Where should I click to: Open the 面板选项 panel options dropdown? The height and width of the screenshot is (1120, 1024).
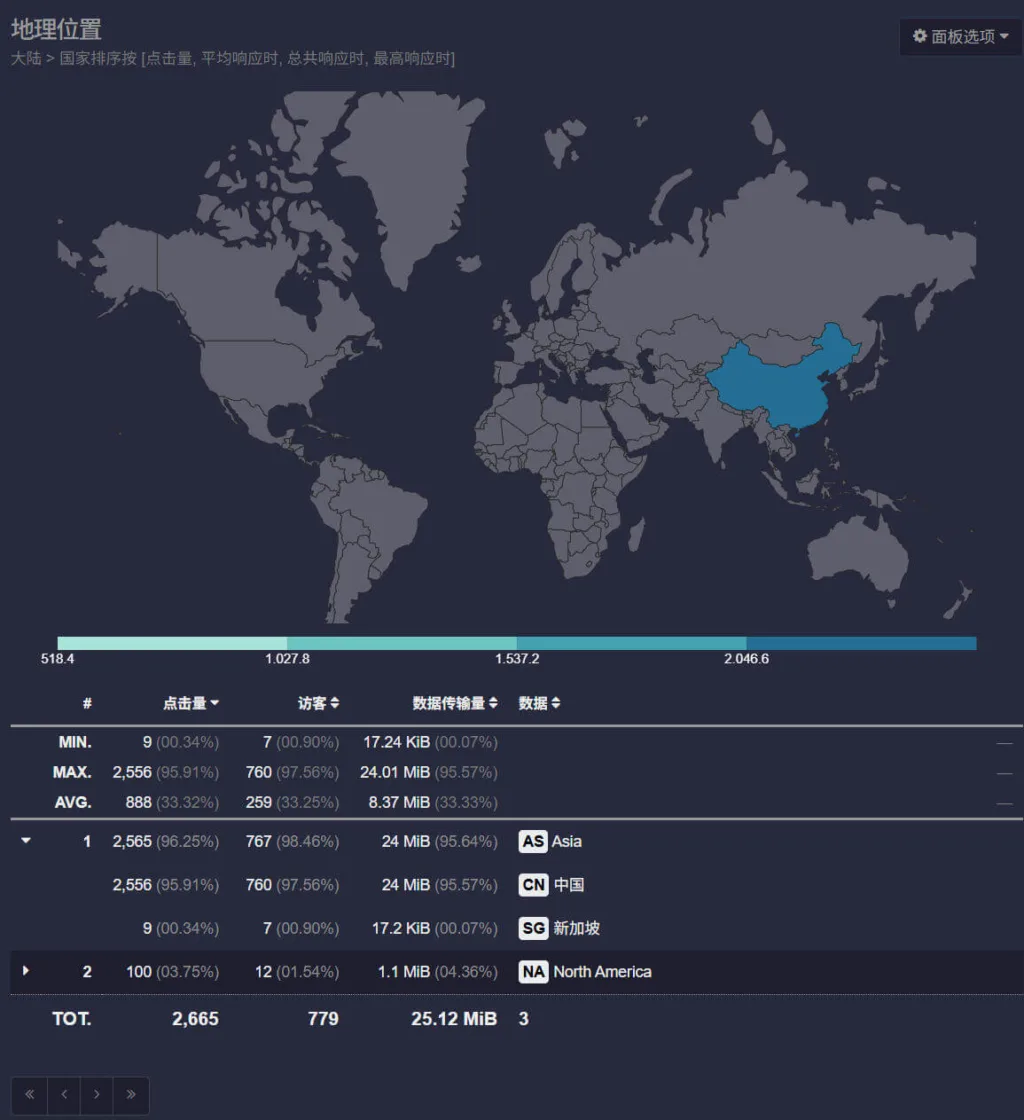pyautogui.click(x=960, y=37)
